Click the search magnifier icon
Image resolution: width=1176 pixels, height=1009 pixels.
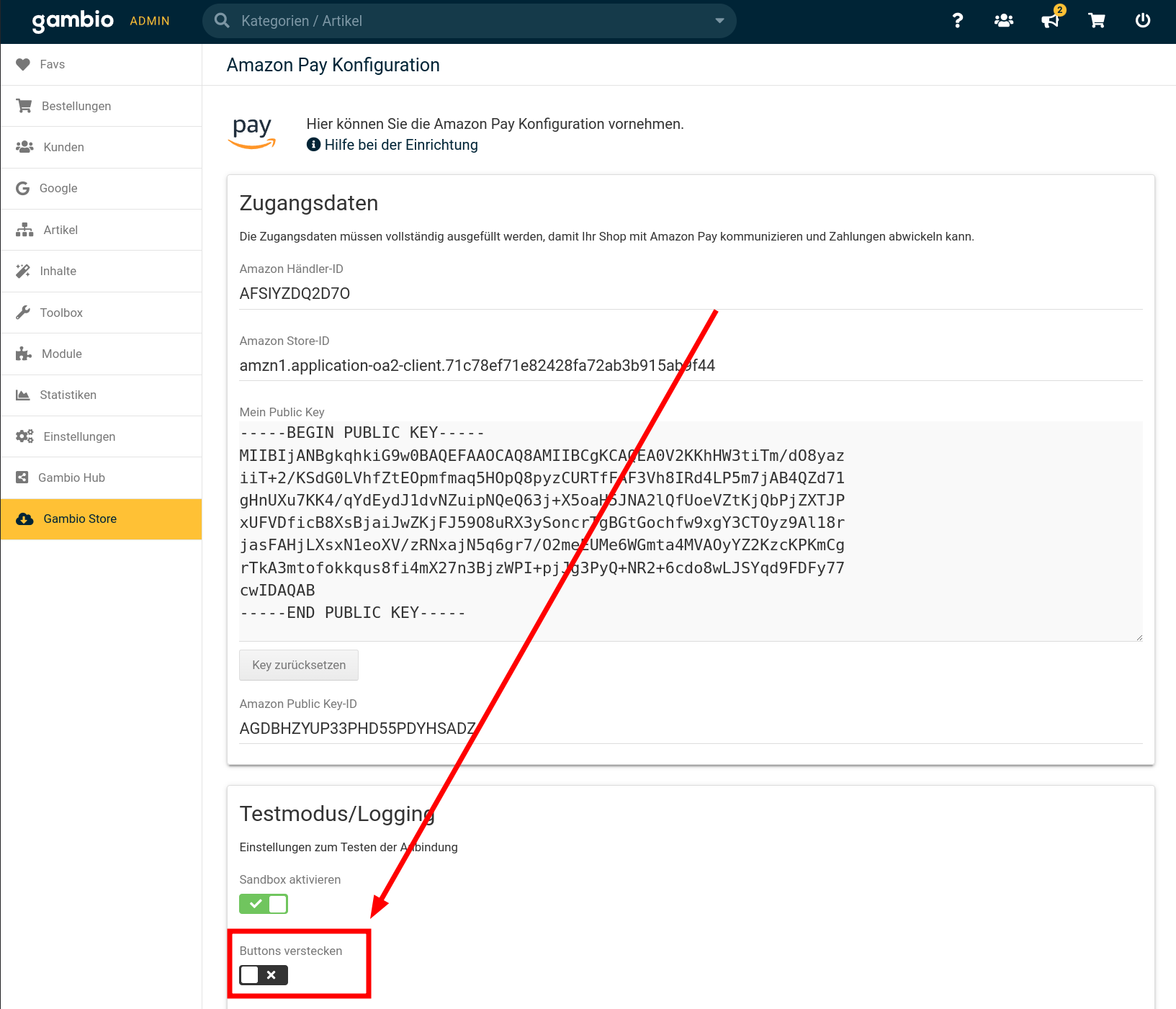[223, 21]
